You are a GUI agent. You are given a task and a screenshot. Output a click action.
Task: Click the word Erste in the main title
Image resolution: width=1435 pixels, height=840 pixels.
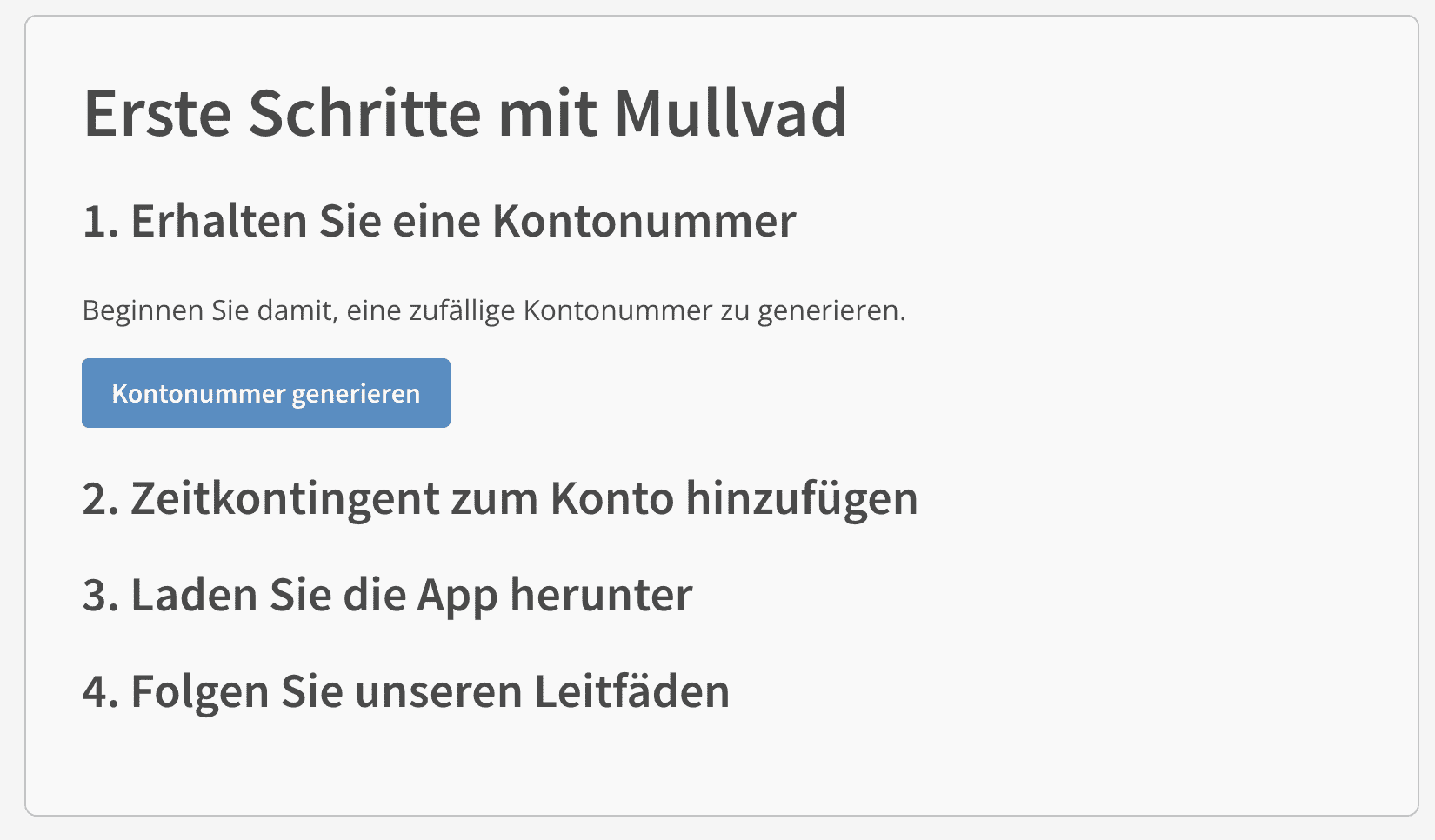click(157, 113)
